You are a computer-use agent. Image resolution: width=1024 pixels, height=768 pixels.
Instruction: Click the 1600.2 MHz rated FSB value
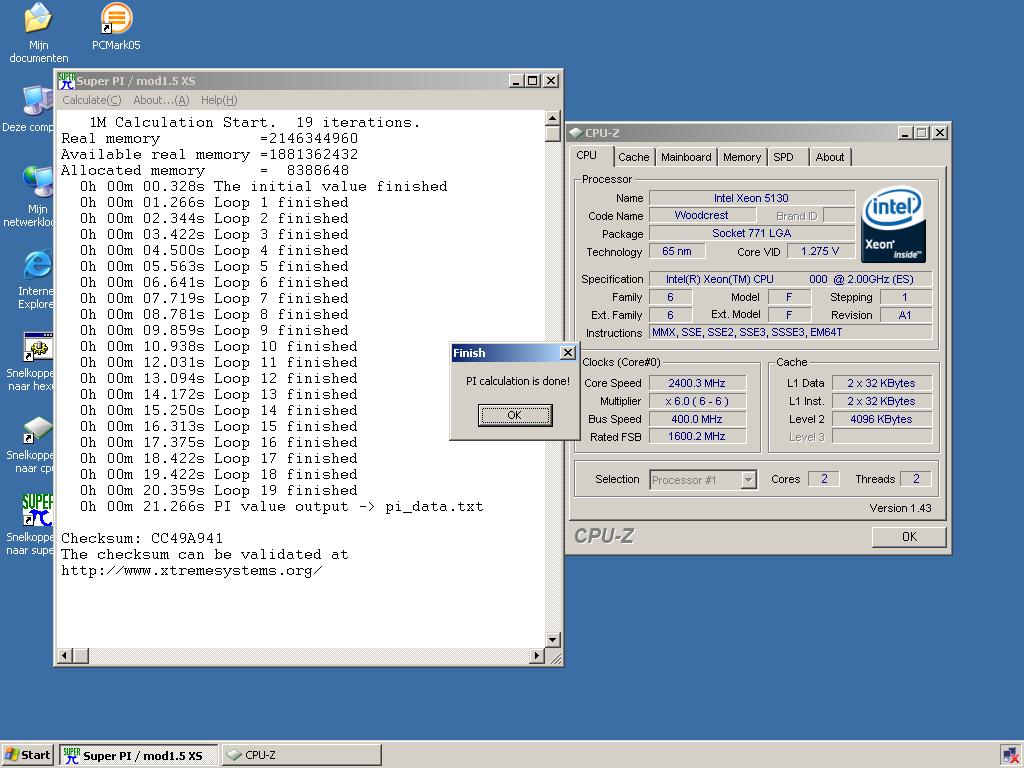(x=697, y=436)
